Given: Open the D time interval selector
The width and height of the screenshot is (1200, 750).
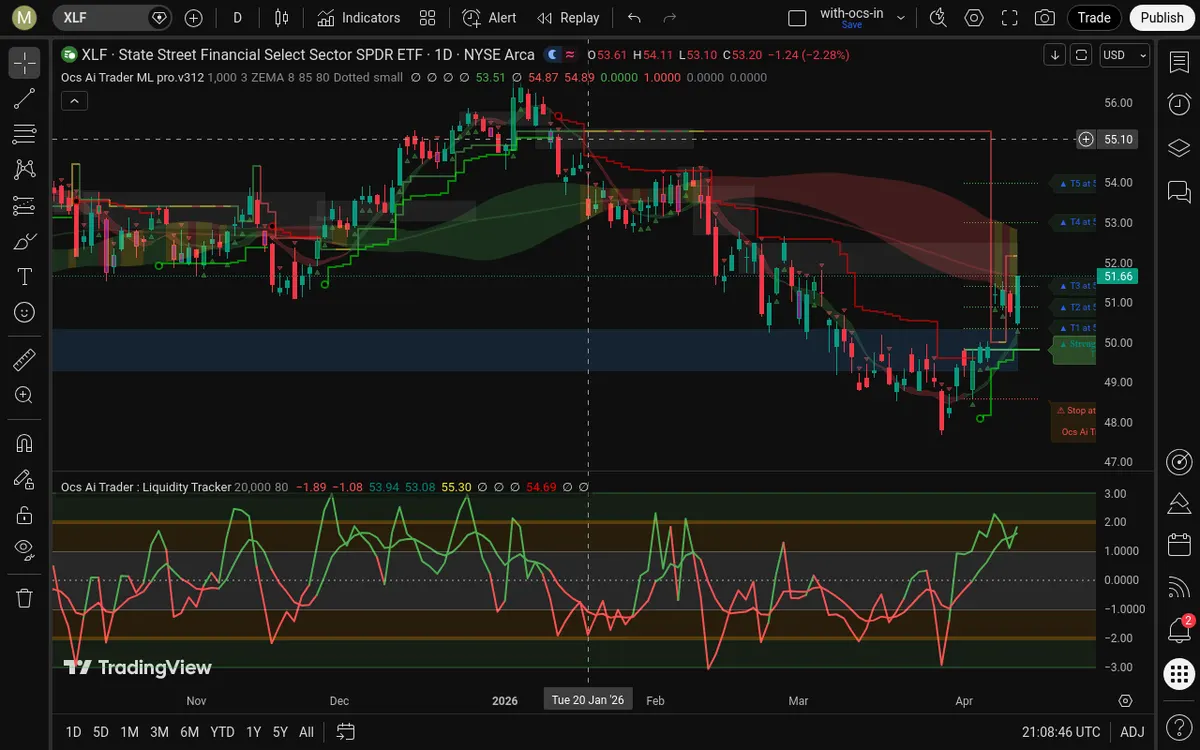Looking at the screenshot, I should (x=237, y=18).
